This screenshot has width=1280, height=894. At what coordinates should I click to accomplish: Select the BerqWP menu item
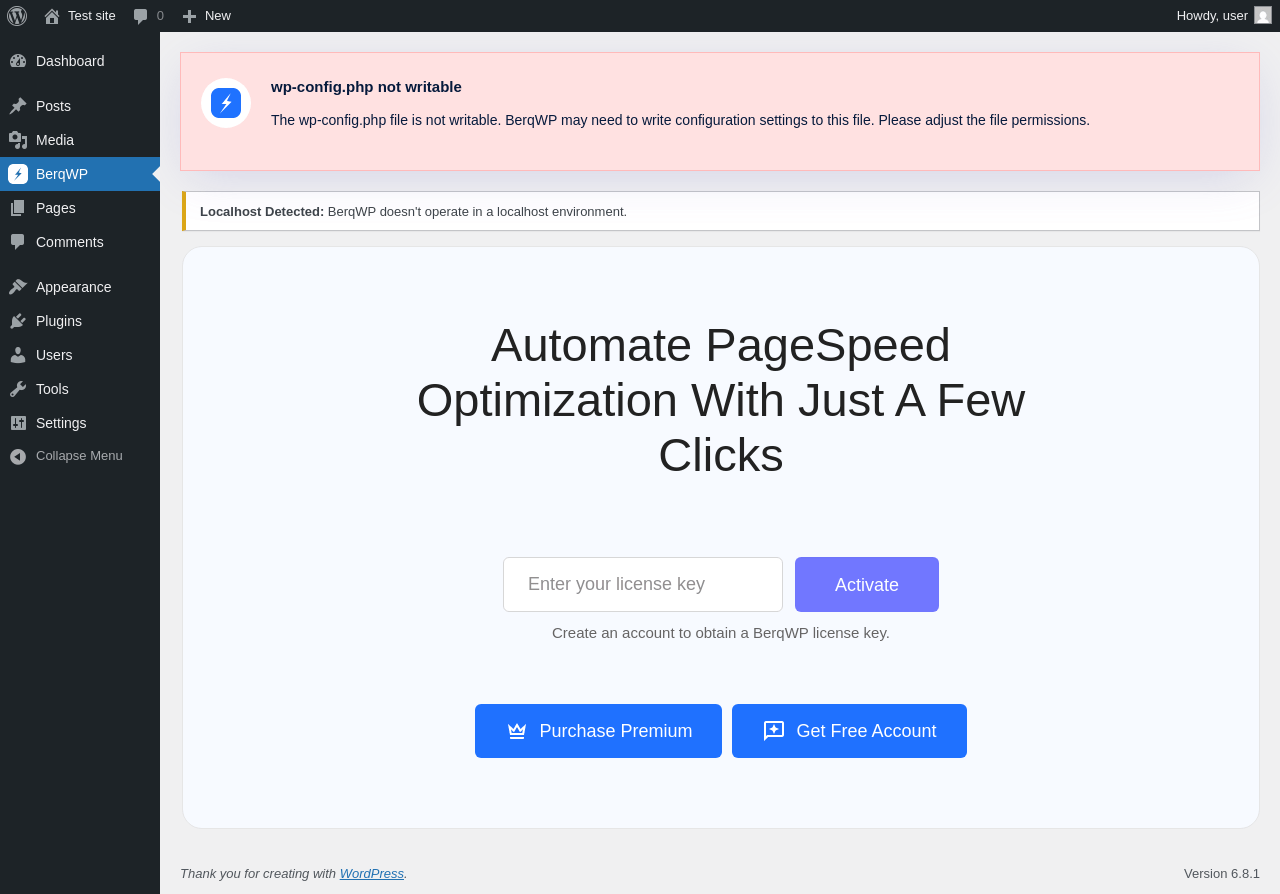(x=80, y=174)
